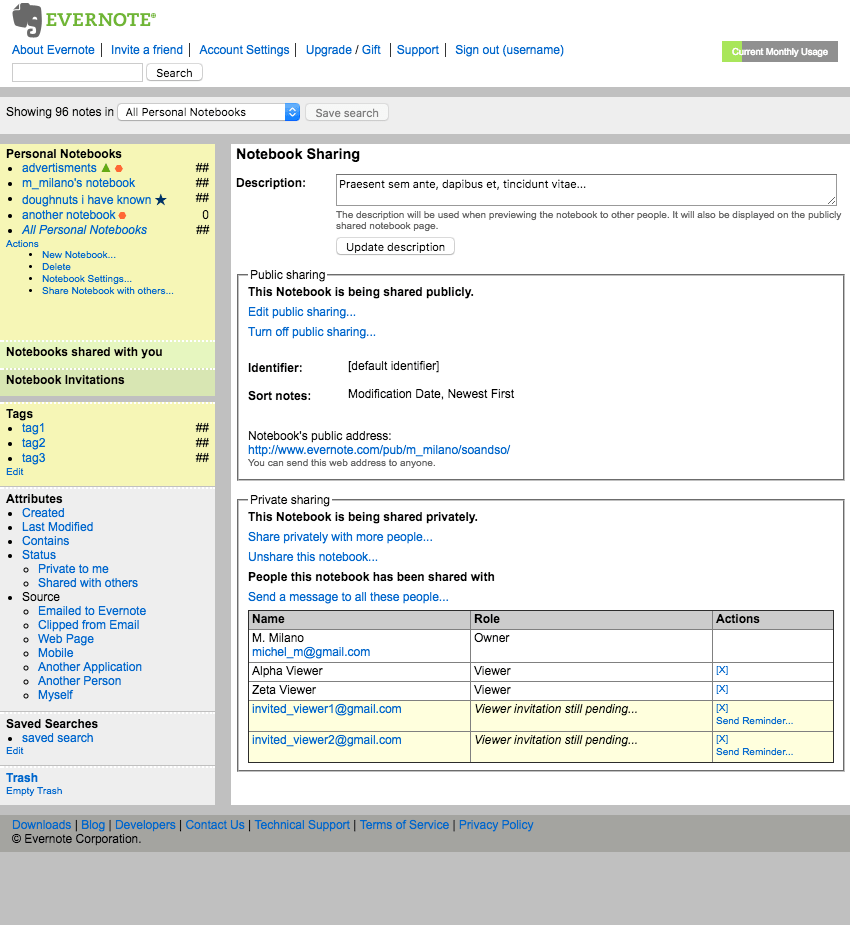Click Share privately with more people...
The width and height of the screenshot is (850, 925).
coord(340,537)
